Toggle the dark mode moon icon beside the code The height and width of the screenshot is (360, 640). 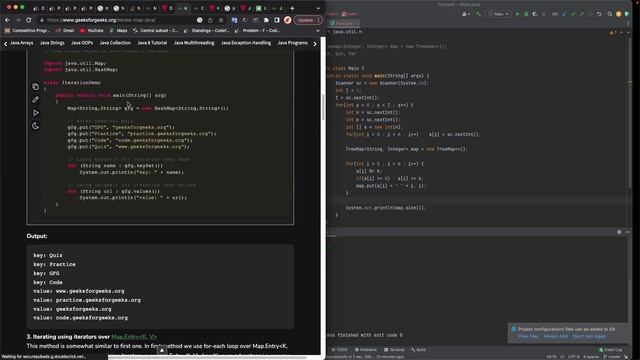click(36, 126)
